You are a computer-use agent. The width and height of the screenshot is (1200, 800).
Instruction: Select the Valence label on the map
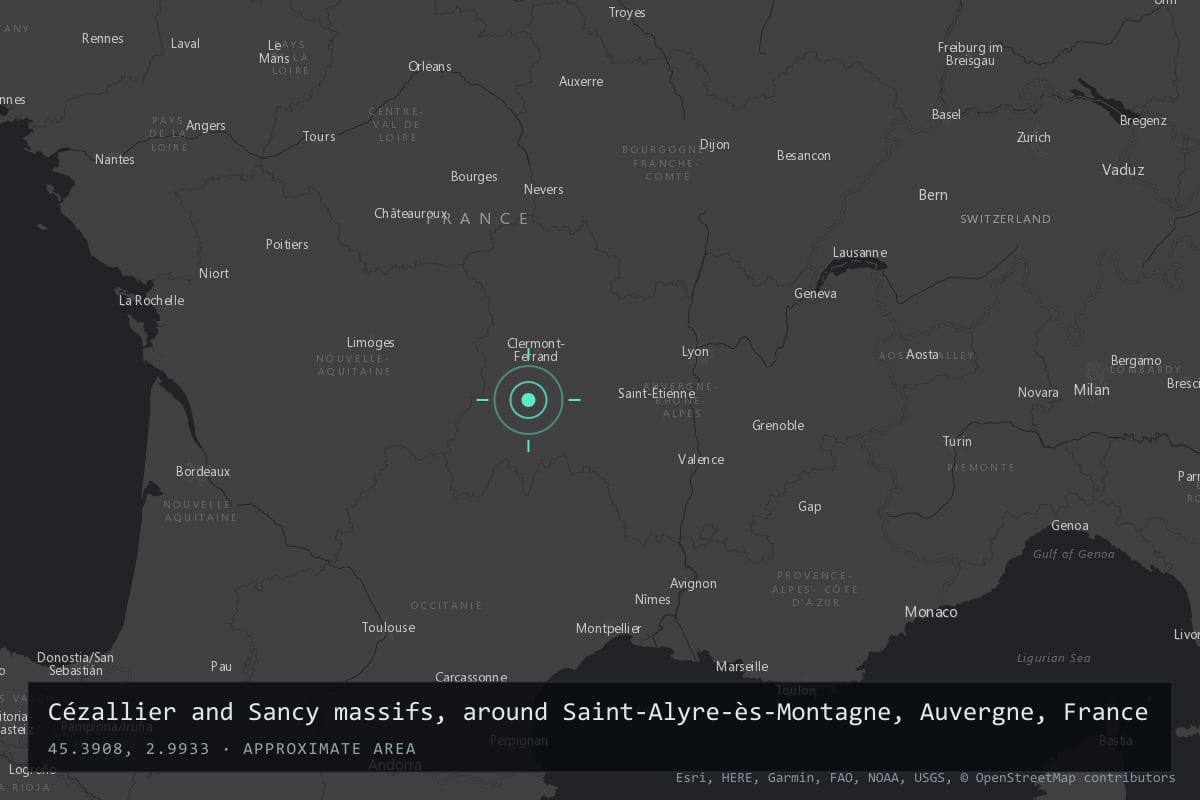pyautogui.click(x=701, y=459)
